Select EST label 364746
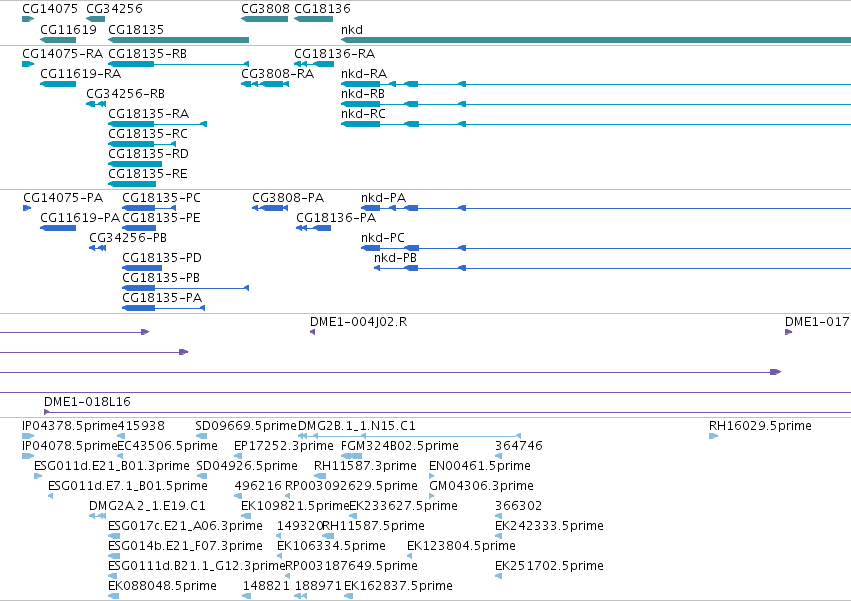Image resolution: width=851 pixels, height=601 pixels. click(x=519, y=446)
